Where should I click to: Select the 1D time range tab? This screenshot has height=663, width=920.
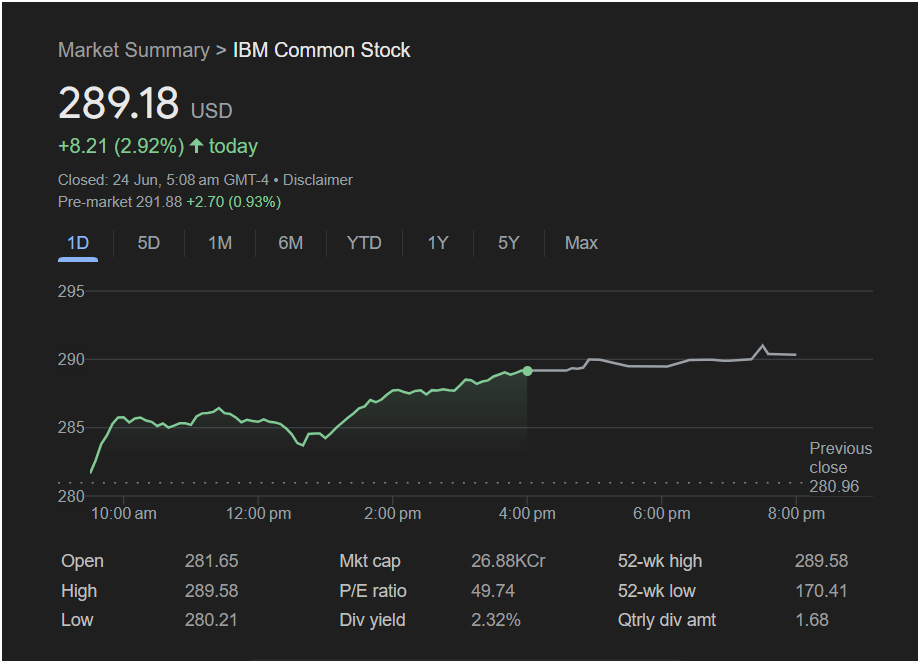point(78,243)
